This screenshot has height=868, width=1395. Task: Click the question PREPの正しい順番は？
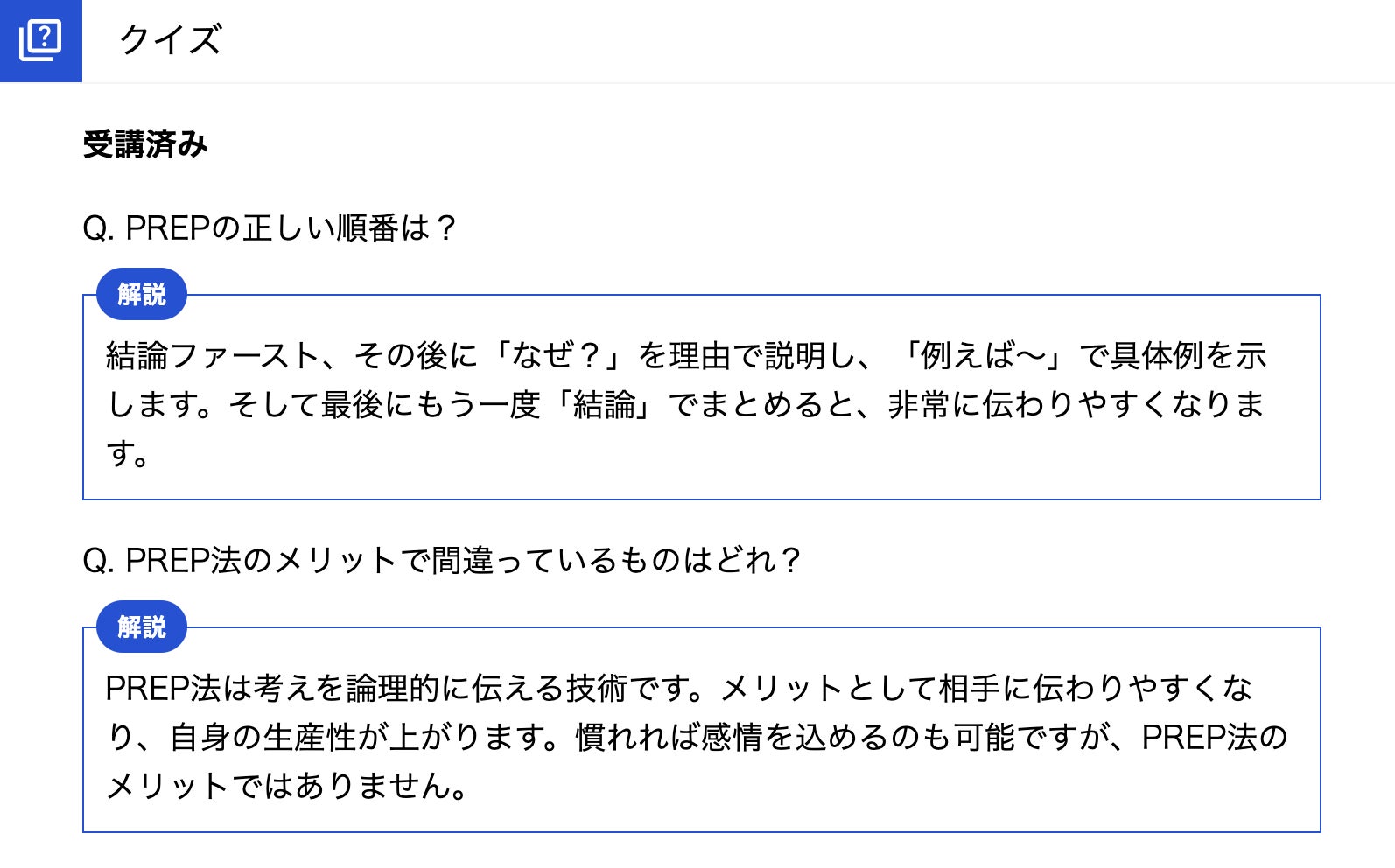tap(270, 228)
